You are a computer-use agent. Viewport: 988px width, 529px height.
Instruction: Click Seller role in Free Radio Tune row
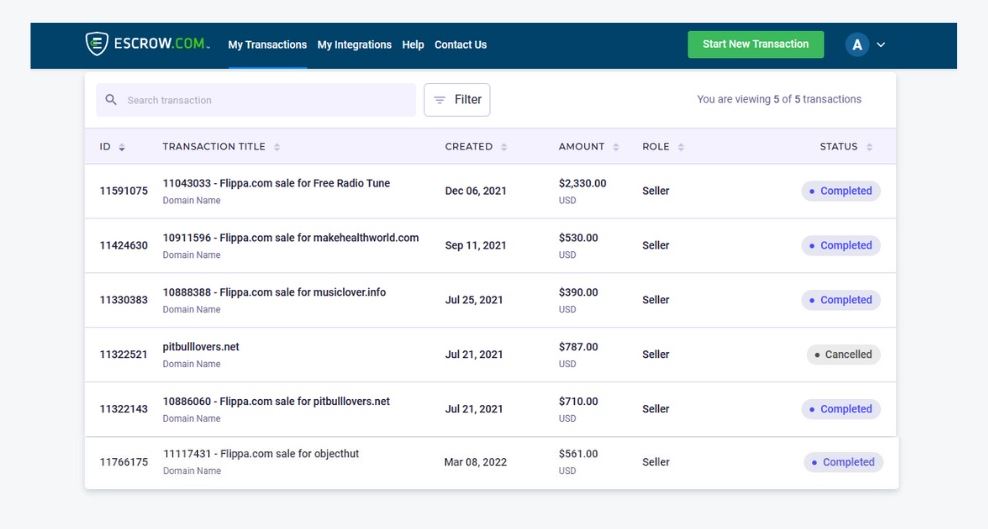click(656, 191)
